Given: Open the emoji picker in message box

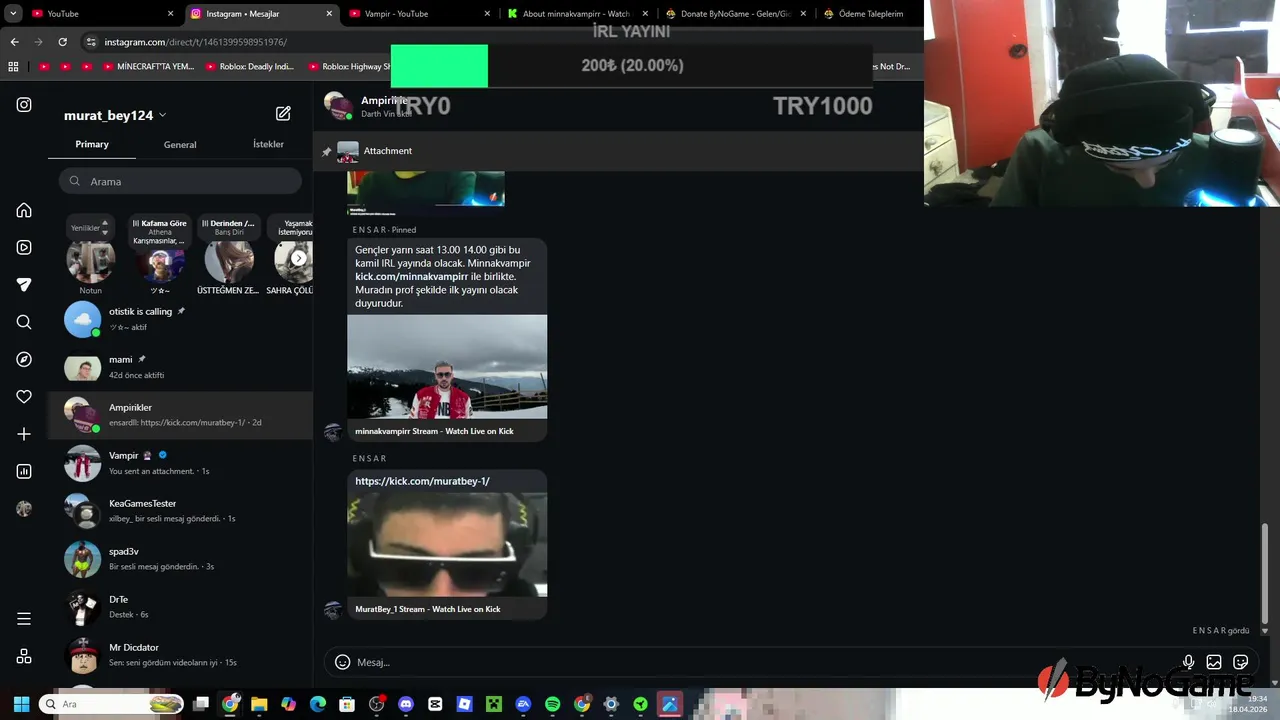Looking at the screenshot, I should (x=342, y=662).
